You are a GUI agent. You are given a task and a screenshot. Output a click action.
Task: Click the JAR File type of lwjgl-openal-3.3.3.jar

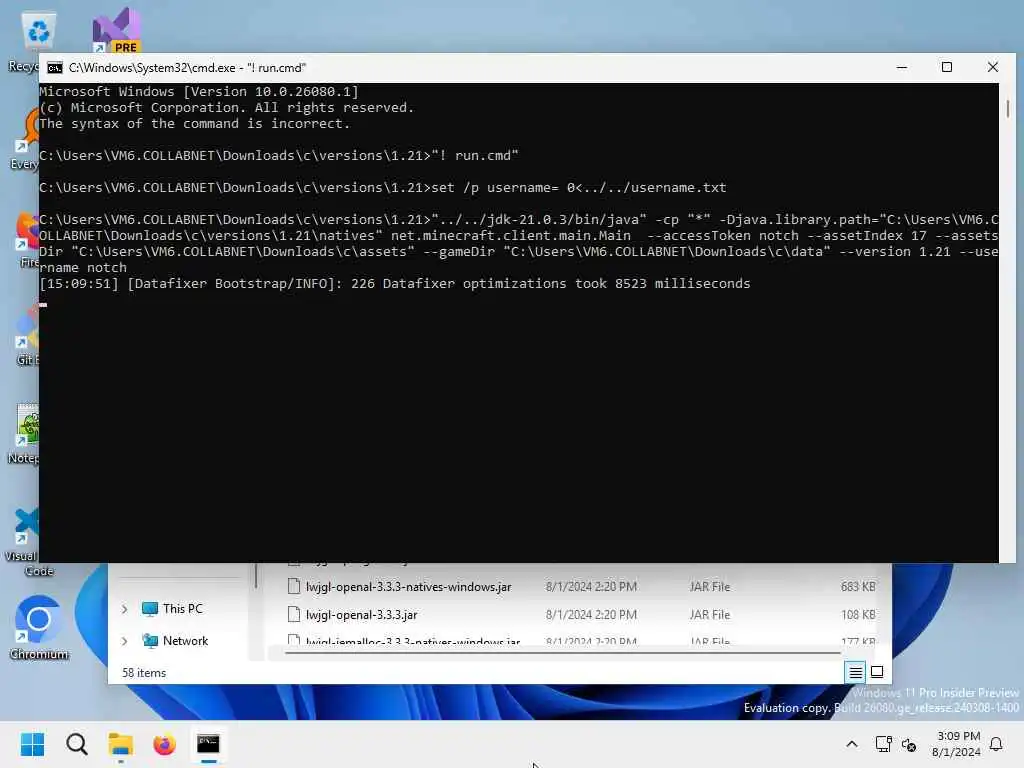(710, 615)
